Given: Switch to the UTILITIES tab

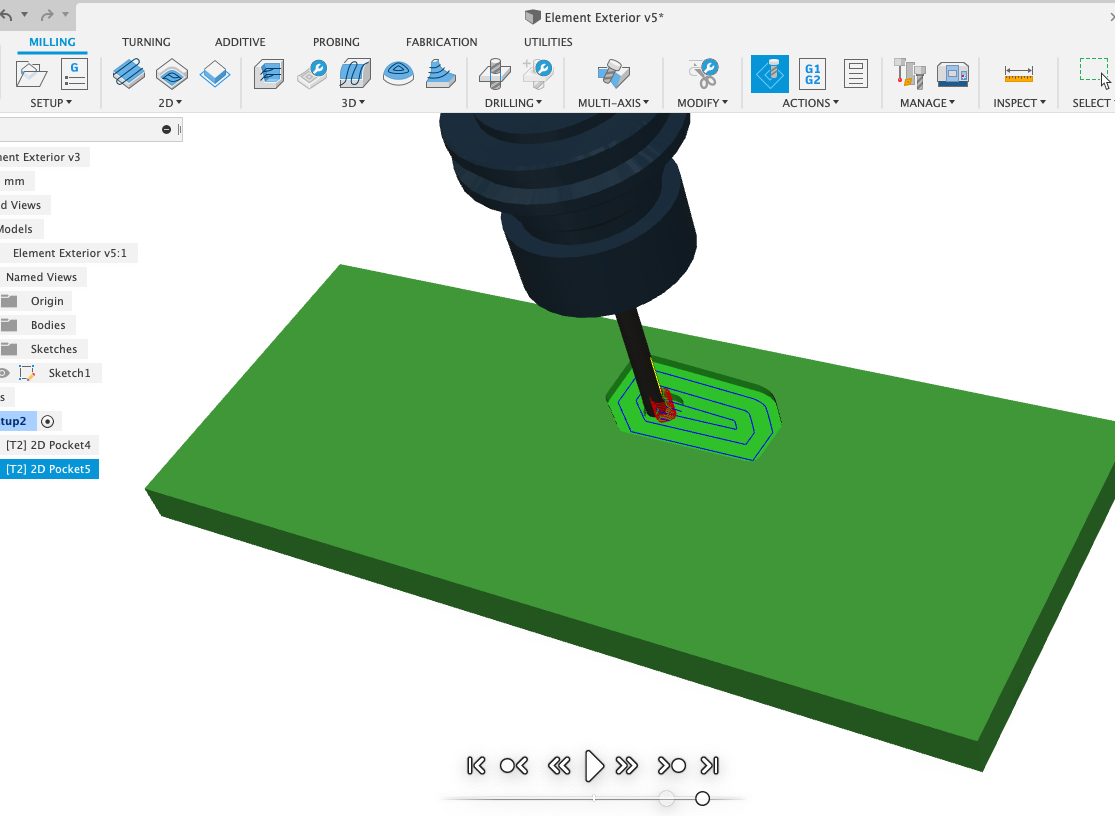Looking at the screenshot, I should (x=548, y=42).
